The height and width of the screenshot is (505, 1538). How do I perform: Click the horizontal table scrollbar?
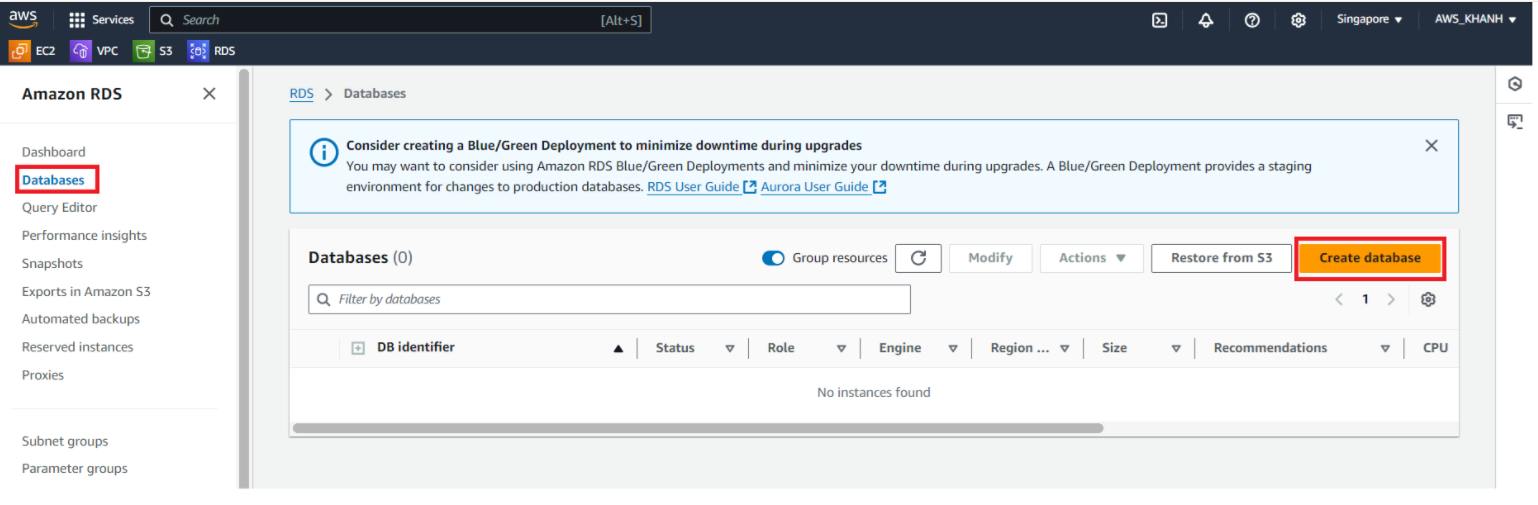698,428
